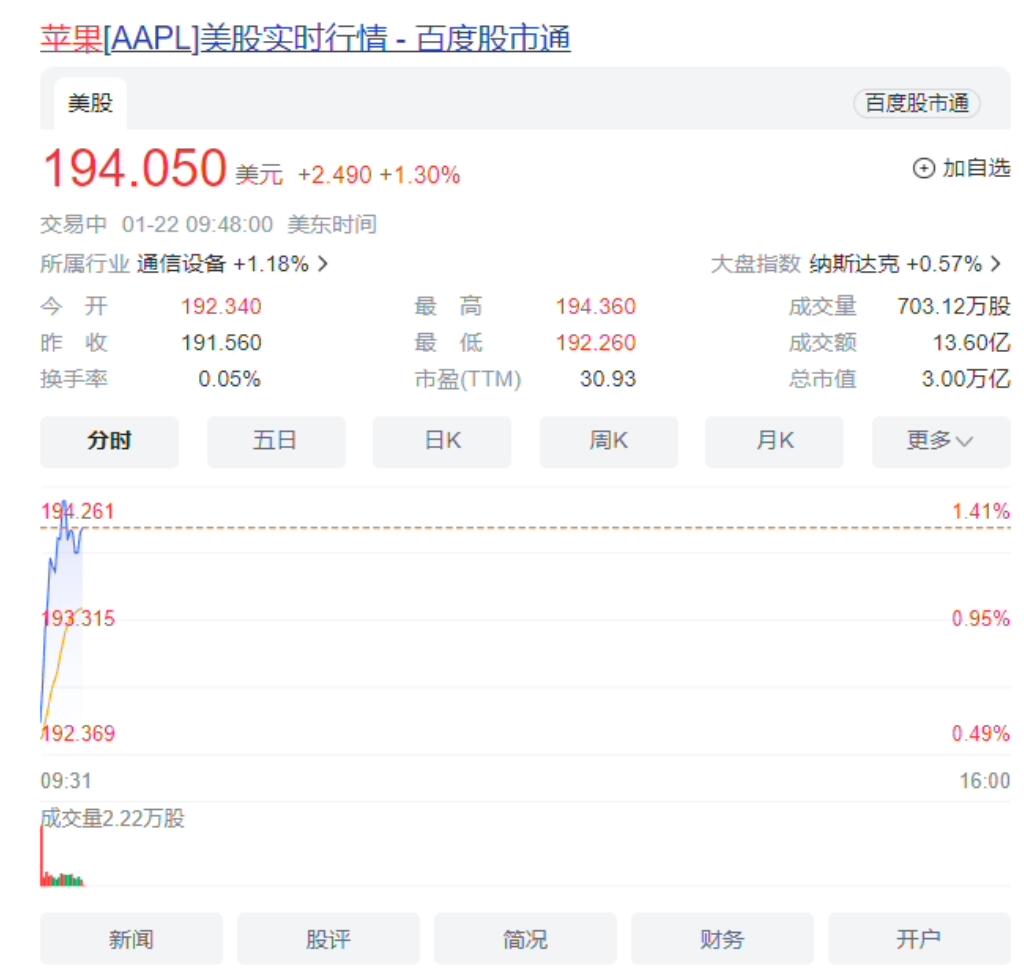Click the 今开 value 192.340
Image resolution: width=1024 pixels, height=977 pixels.
(x=221, y=306)
